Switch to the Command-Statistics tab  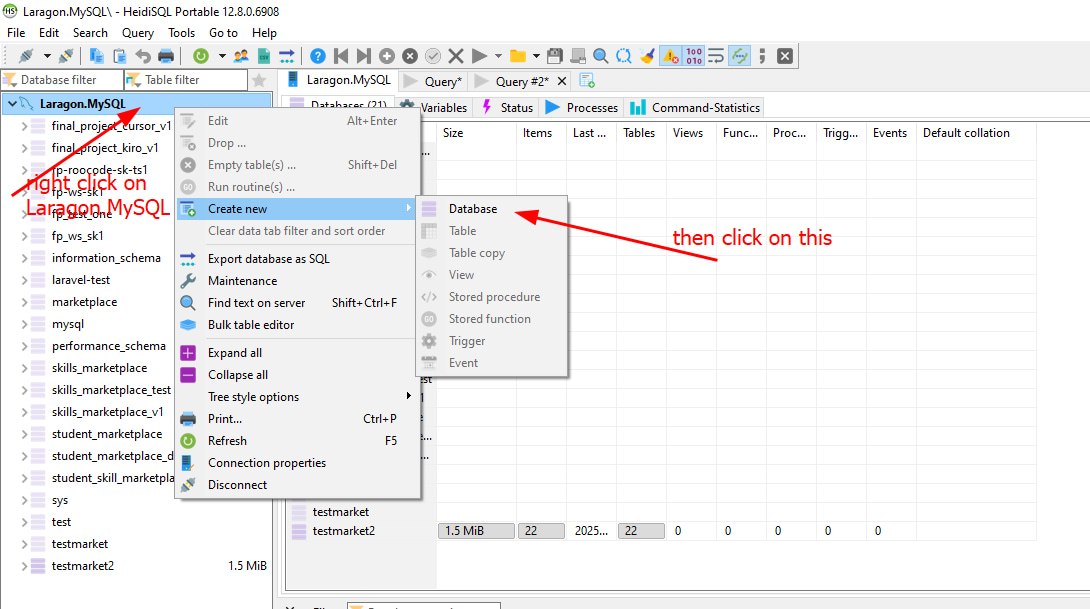[x=695, y=108]
